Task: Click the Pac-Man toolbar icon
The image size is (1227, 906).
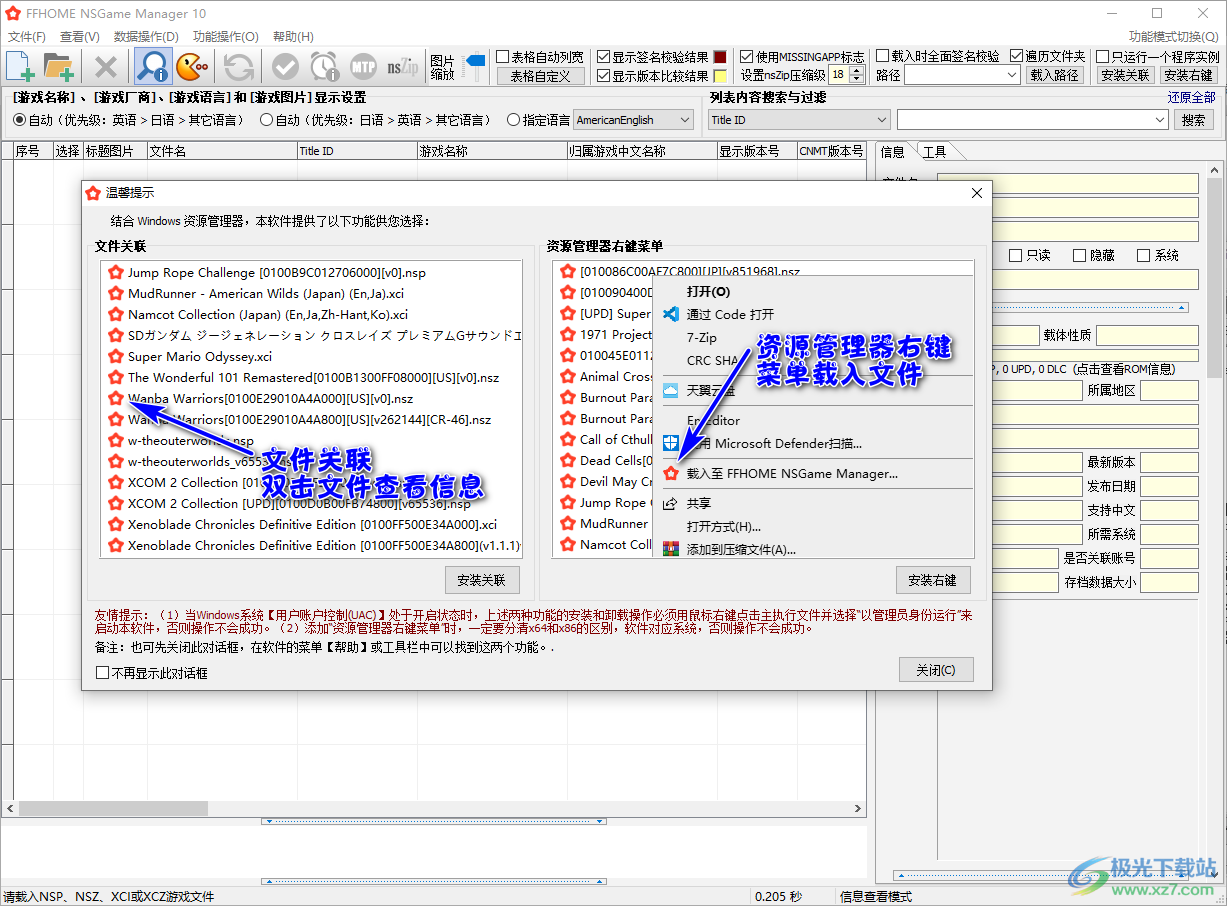Action: coord(191,67)
